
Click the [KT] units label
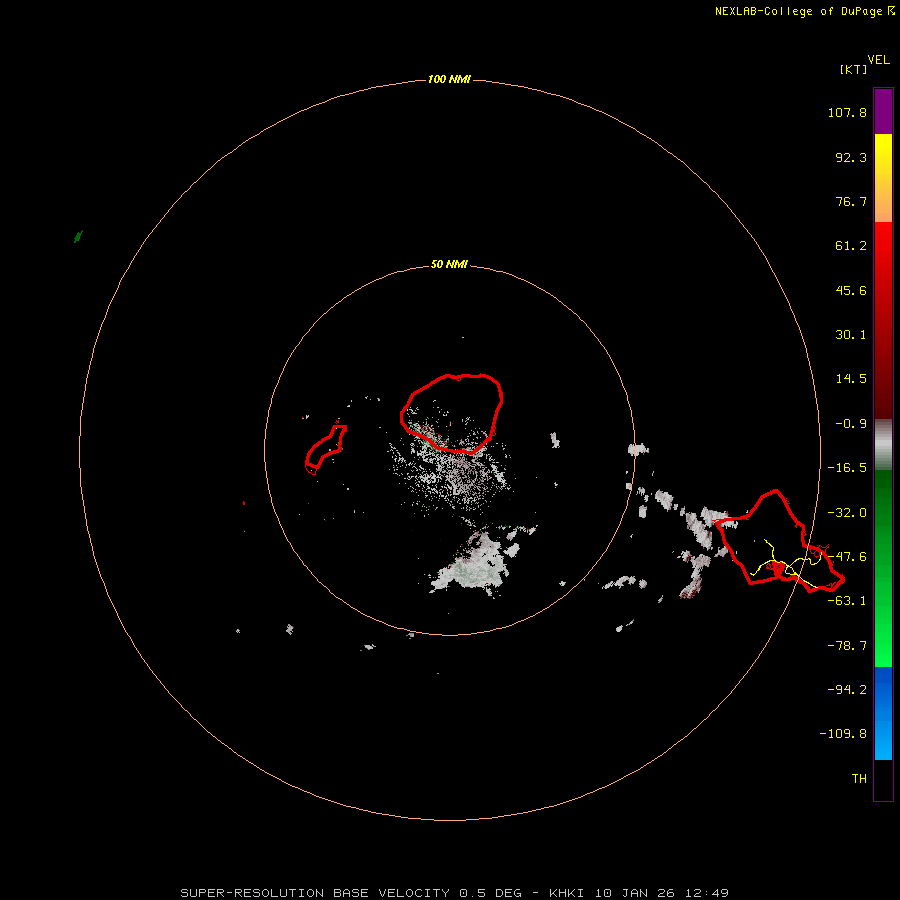[853, 69]
